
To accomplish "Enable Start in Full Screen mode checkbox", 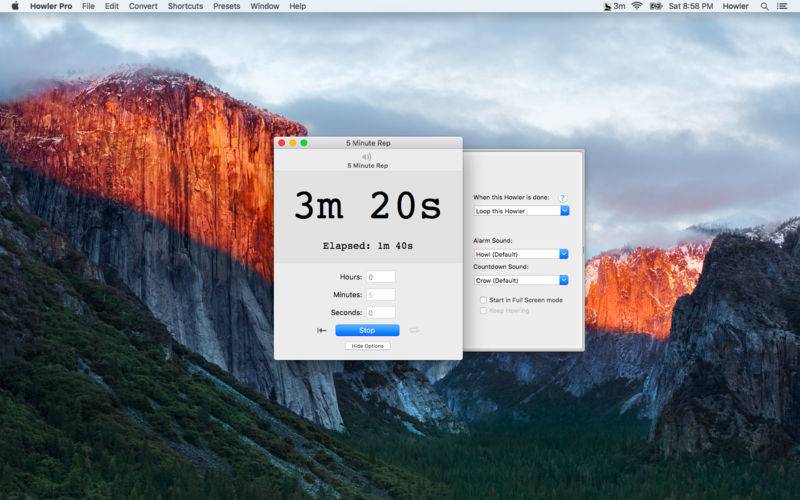I will tap(483, 300).
